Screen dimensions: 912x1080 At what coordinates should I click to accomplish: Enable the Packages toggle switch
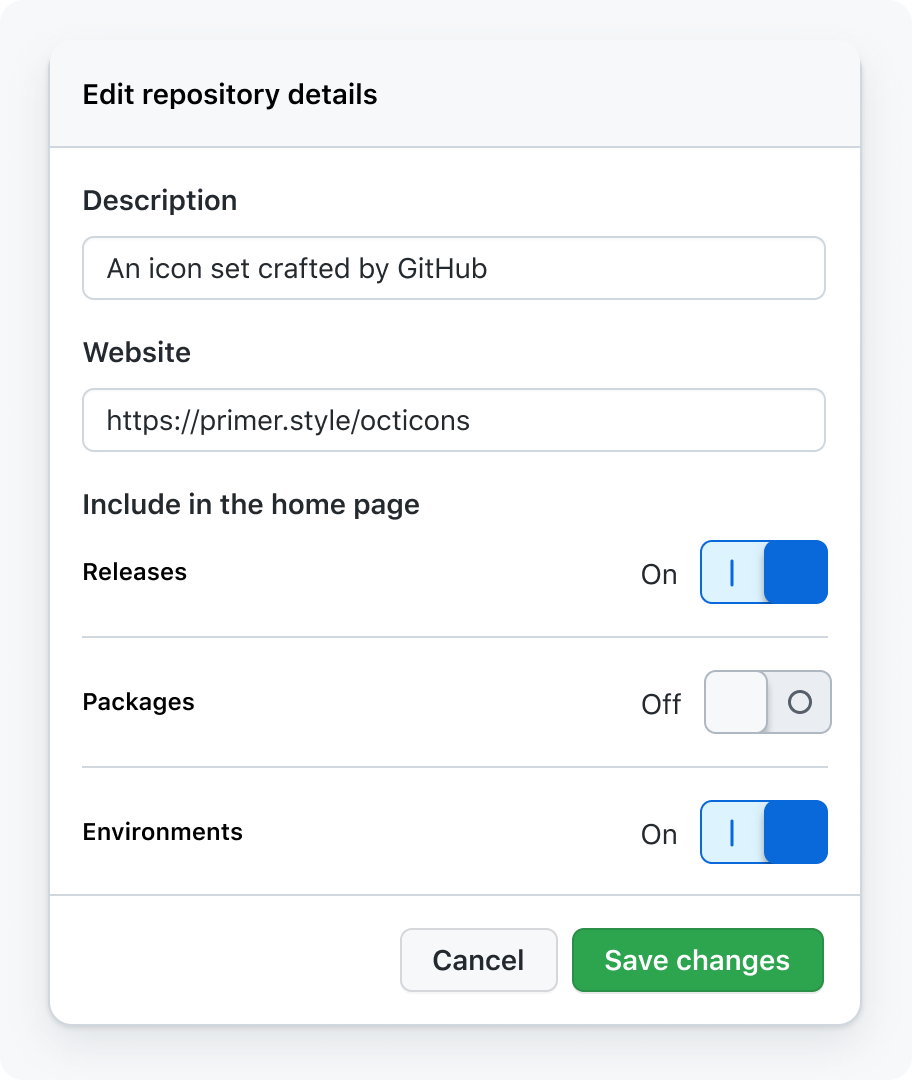tap(767, 702)
